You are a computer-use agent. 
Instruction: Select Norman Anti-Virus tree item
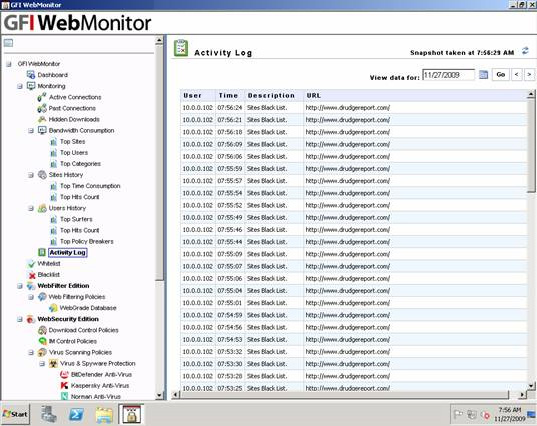(x=96, y=397)
